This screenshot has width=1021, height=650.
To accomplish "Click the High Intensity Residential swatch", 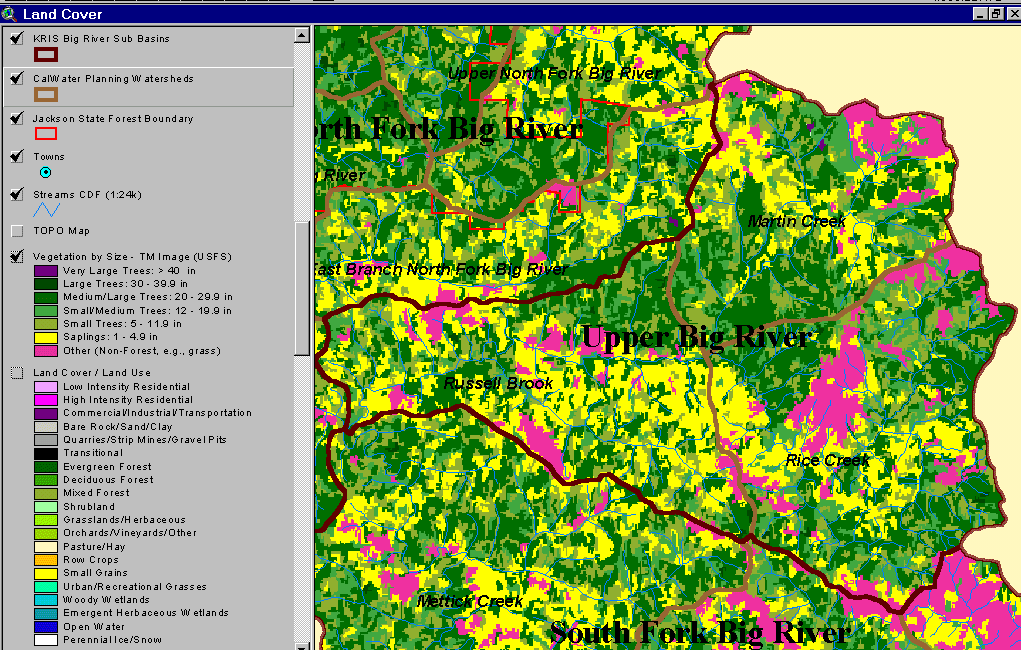I will pos(46,400).
